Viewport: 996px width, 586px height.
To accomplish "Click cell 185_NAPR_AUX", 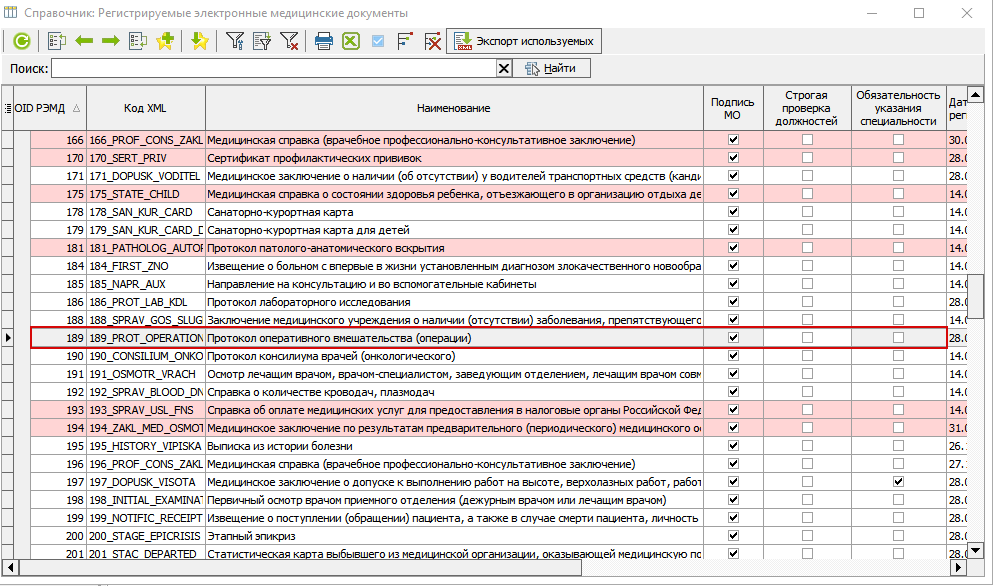I will point(145,284).
